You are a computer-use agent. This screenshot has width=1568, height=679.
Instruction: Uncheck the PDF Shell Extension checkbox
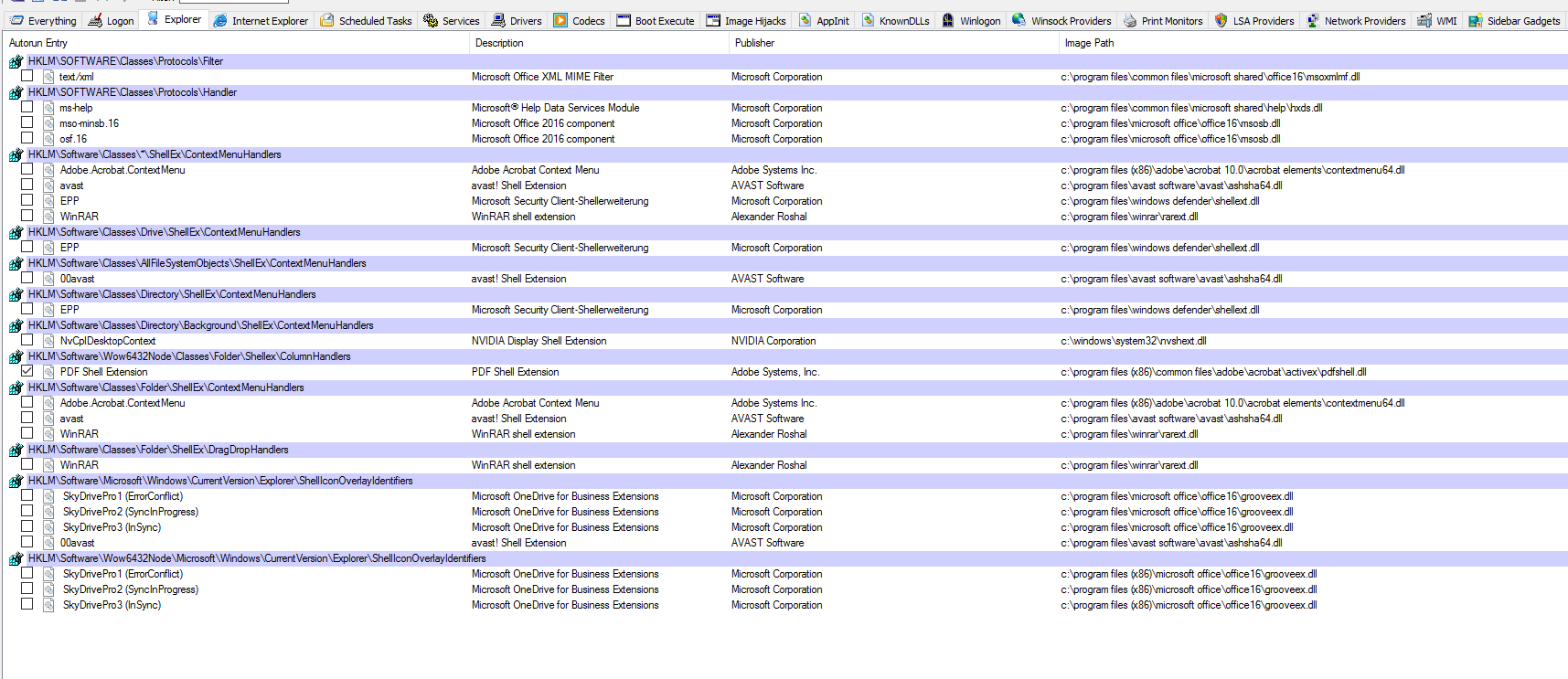point(27,371)
